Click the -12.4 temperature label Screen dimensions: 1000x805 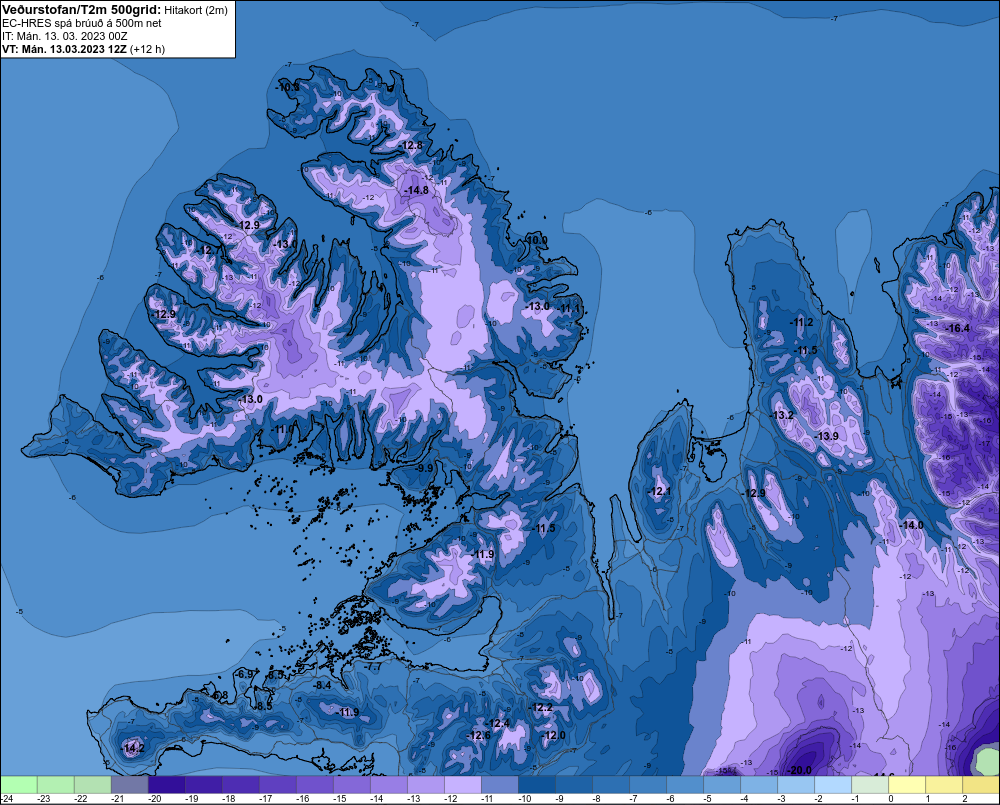coord(498,723)
